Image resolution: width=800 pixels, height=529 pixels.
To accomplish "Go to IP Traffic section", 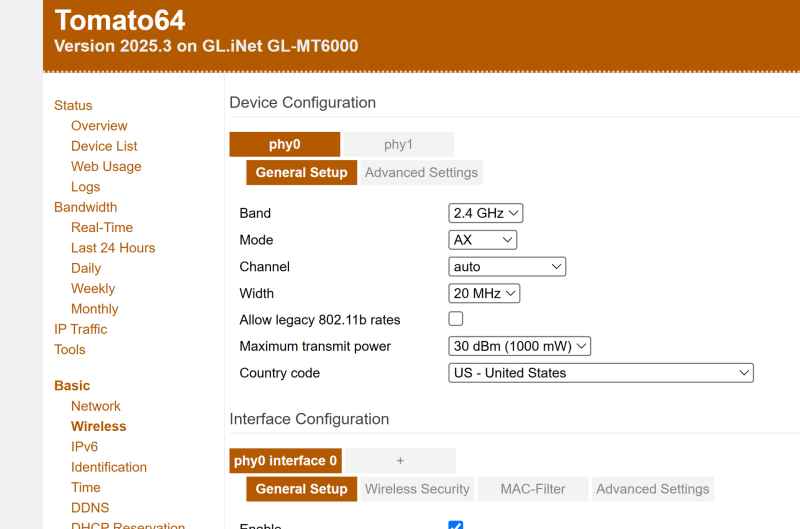I will point(81,330).
